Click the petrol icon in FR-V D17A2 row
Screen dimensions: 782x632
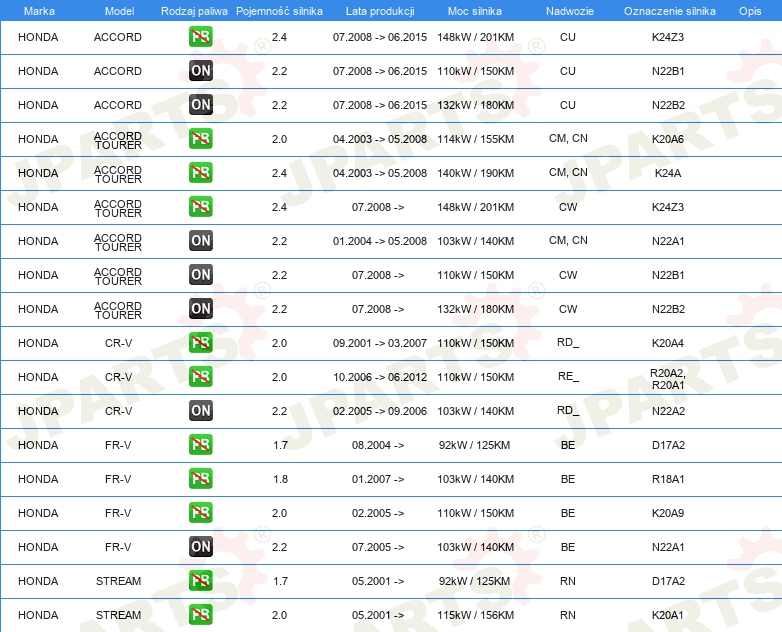coord(200,444)
